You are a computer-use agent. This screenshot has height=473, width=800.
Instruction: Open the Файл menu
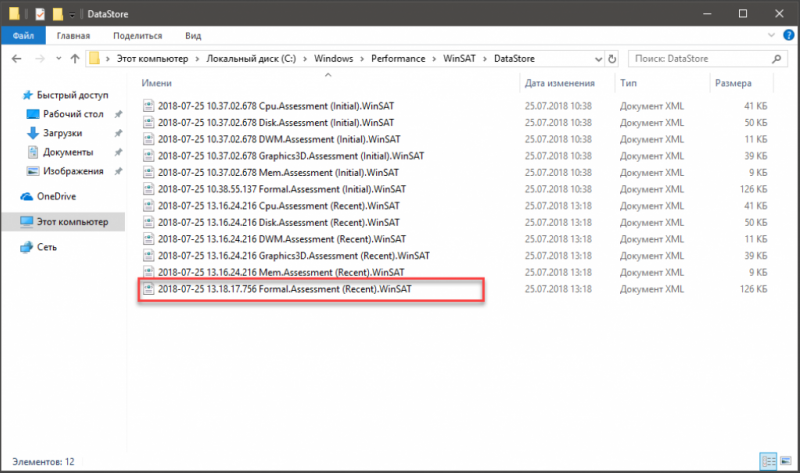click(23, 36)
